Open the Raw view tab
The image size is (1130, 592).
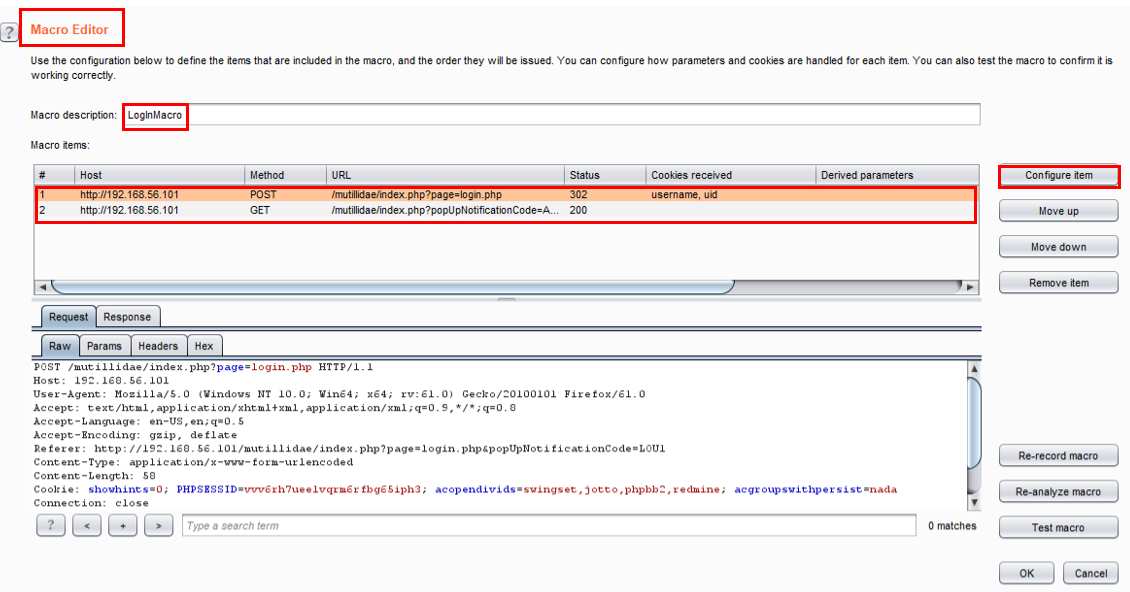[60, 346]
